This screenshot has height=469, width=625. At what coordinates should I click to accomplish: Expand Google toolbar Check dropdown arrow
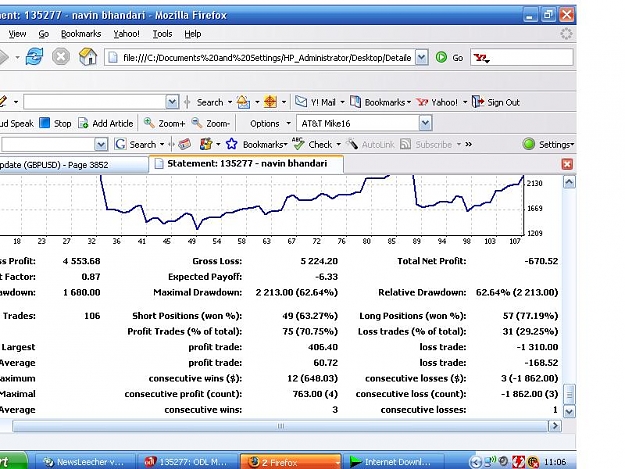coord(339,144)
